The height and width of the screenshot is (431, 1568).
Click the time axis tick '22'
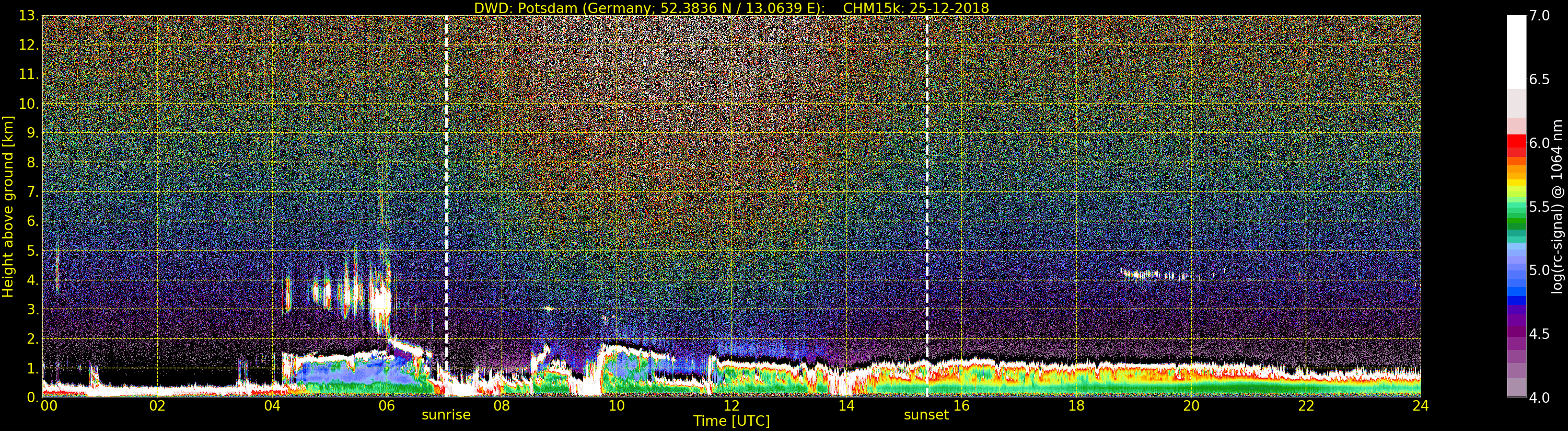pos(1306,406)
